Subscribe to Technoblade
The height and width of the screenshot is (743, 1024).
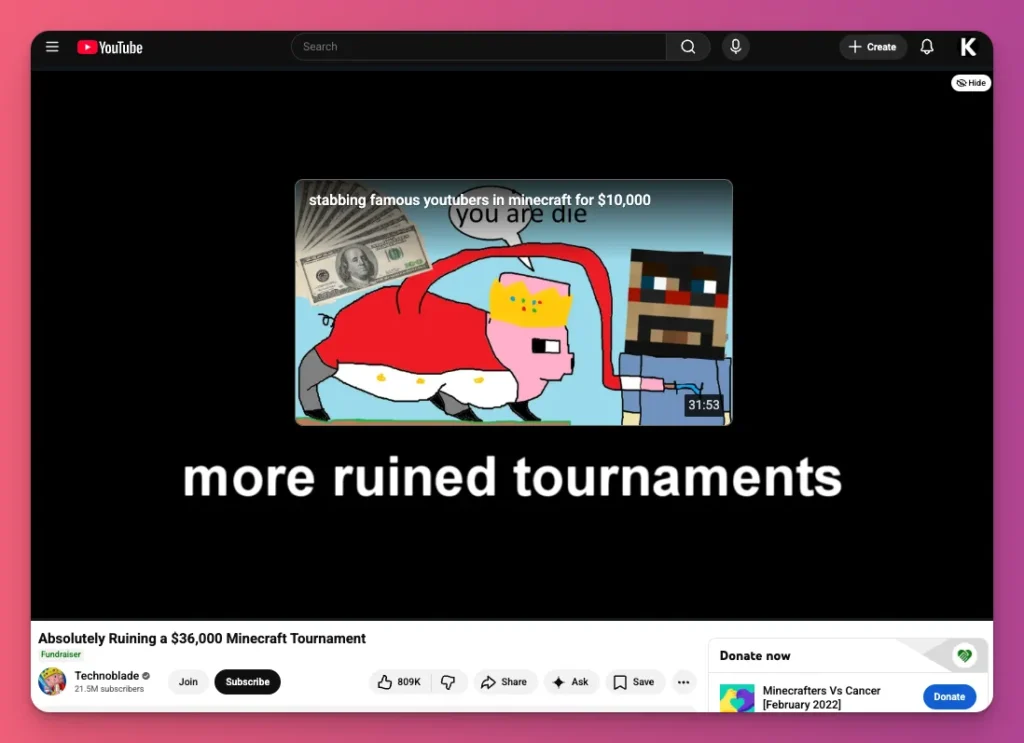tap(247, 681)
